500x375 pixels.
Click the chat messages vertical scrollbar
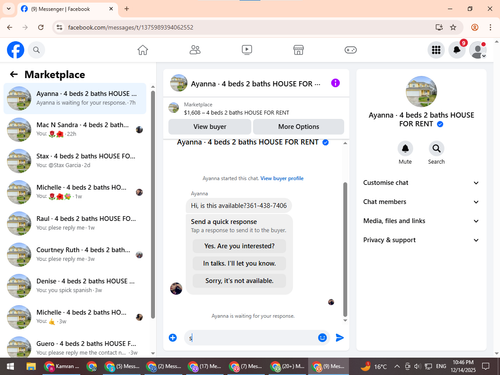tap(345, 249)
